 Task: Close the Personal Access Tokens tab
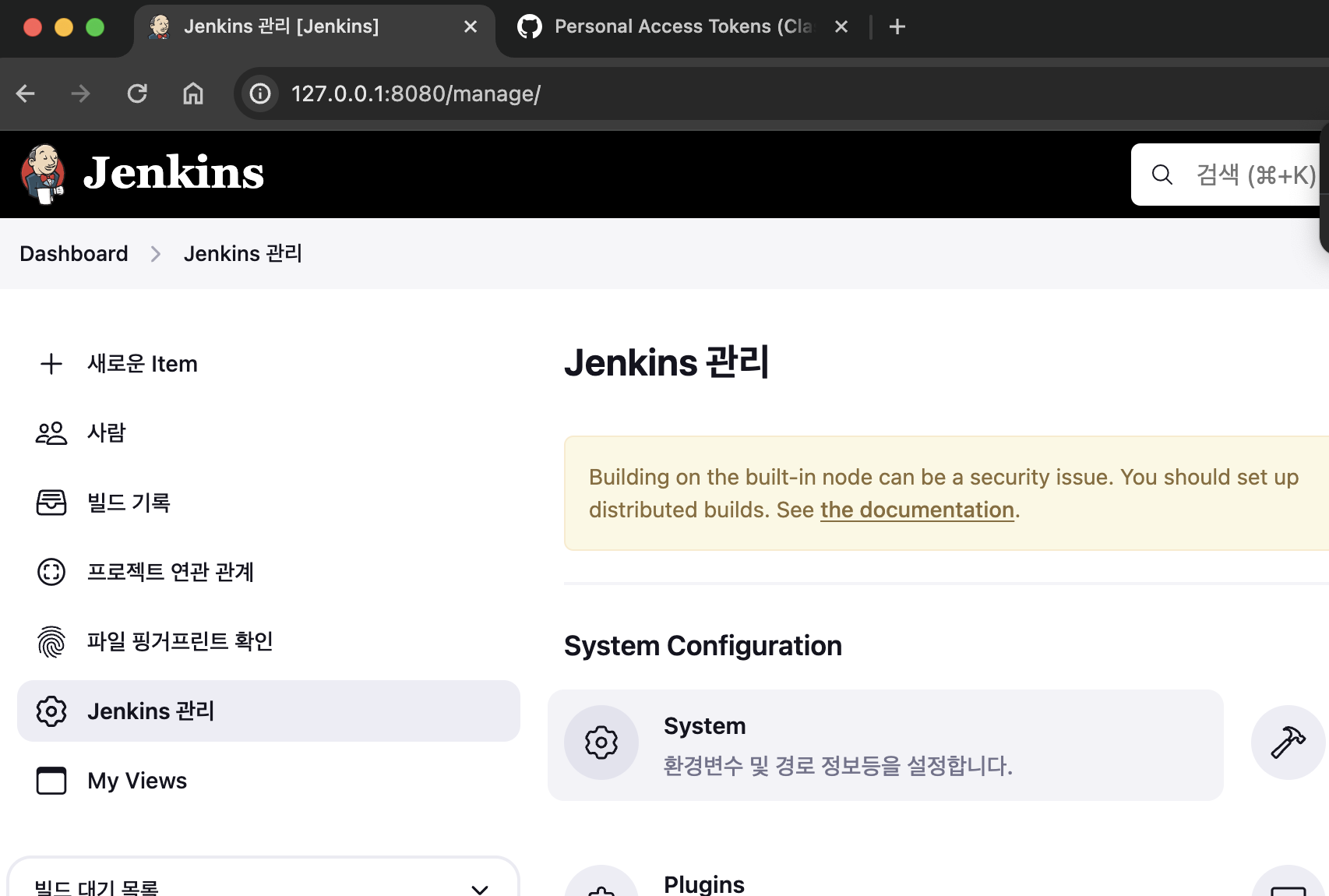point(841,26)
